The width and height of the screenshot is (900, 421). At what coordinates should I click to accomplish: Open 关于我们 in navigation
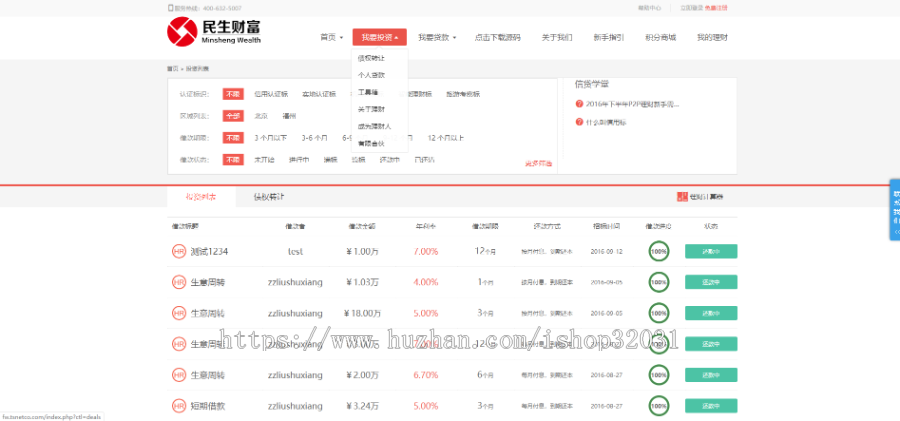tap(557, 37)
